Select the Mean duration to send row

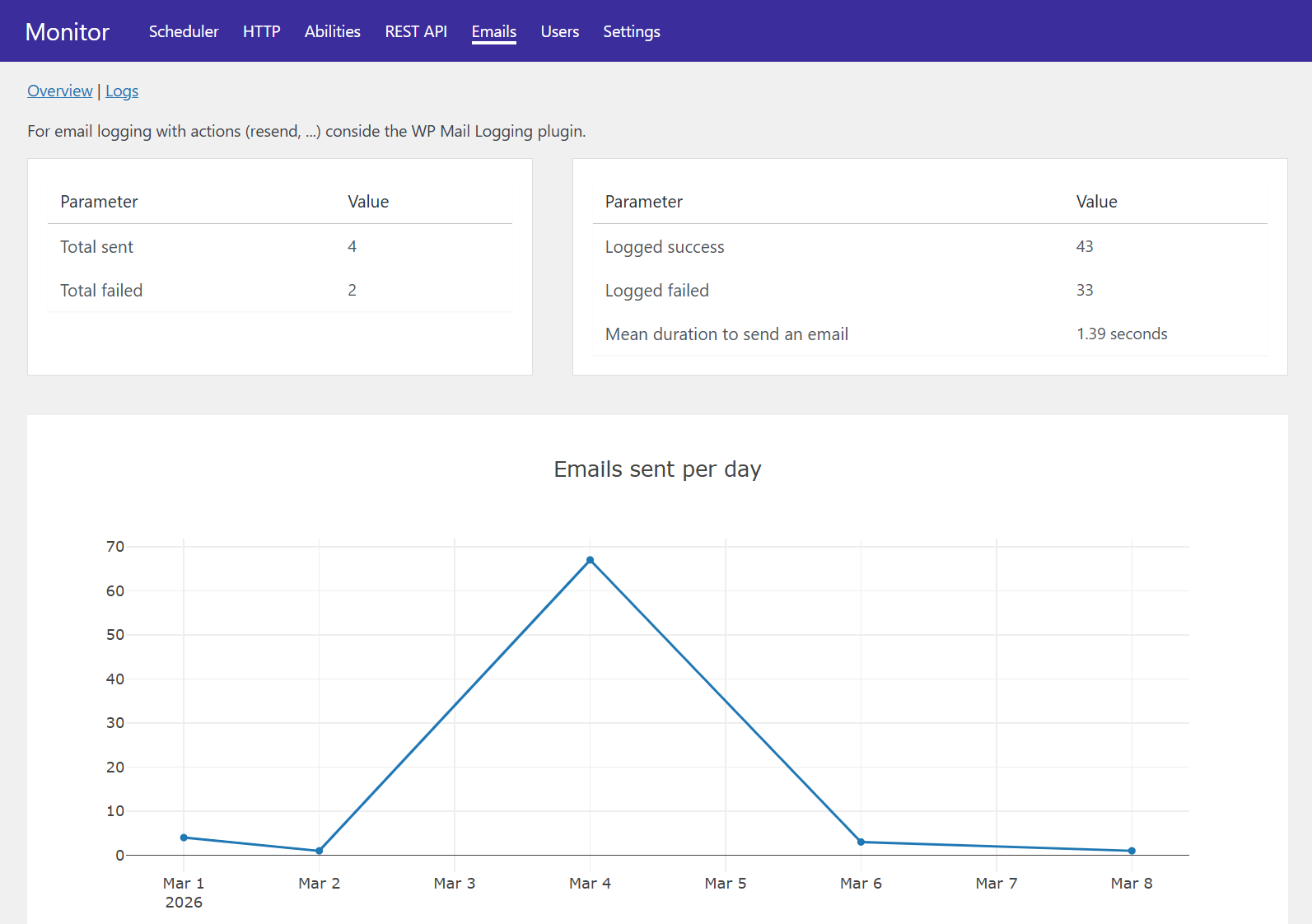[x=930, y=334]
